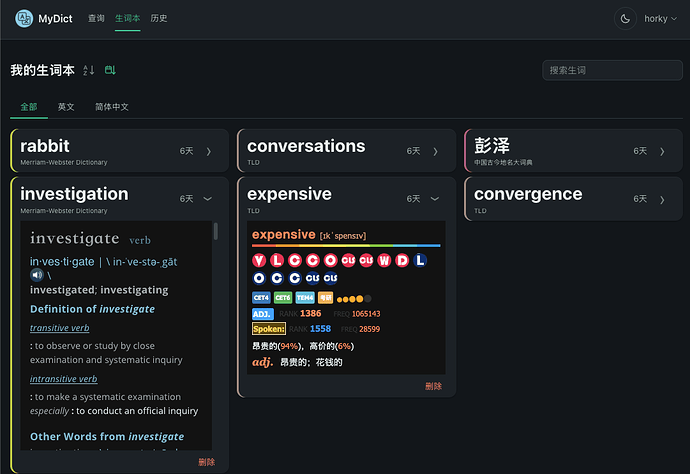
Task: Collapse the investigation card chevron
Action: [208, 199]
